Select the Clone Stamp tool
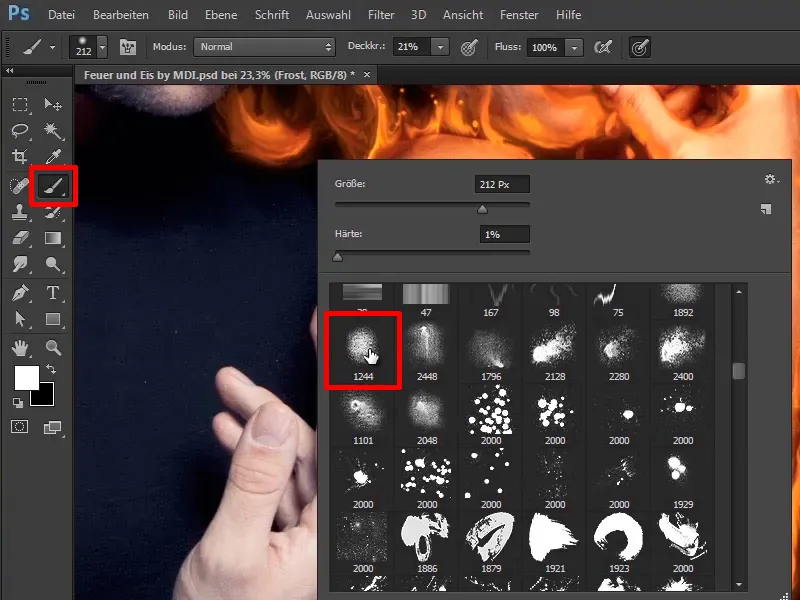Screen dimensions: 800x600 click(20, 212)
